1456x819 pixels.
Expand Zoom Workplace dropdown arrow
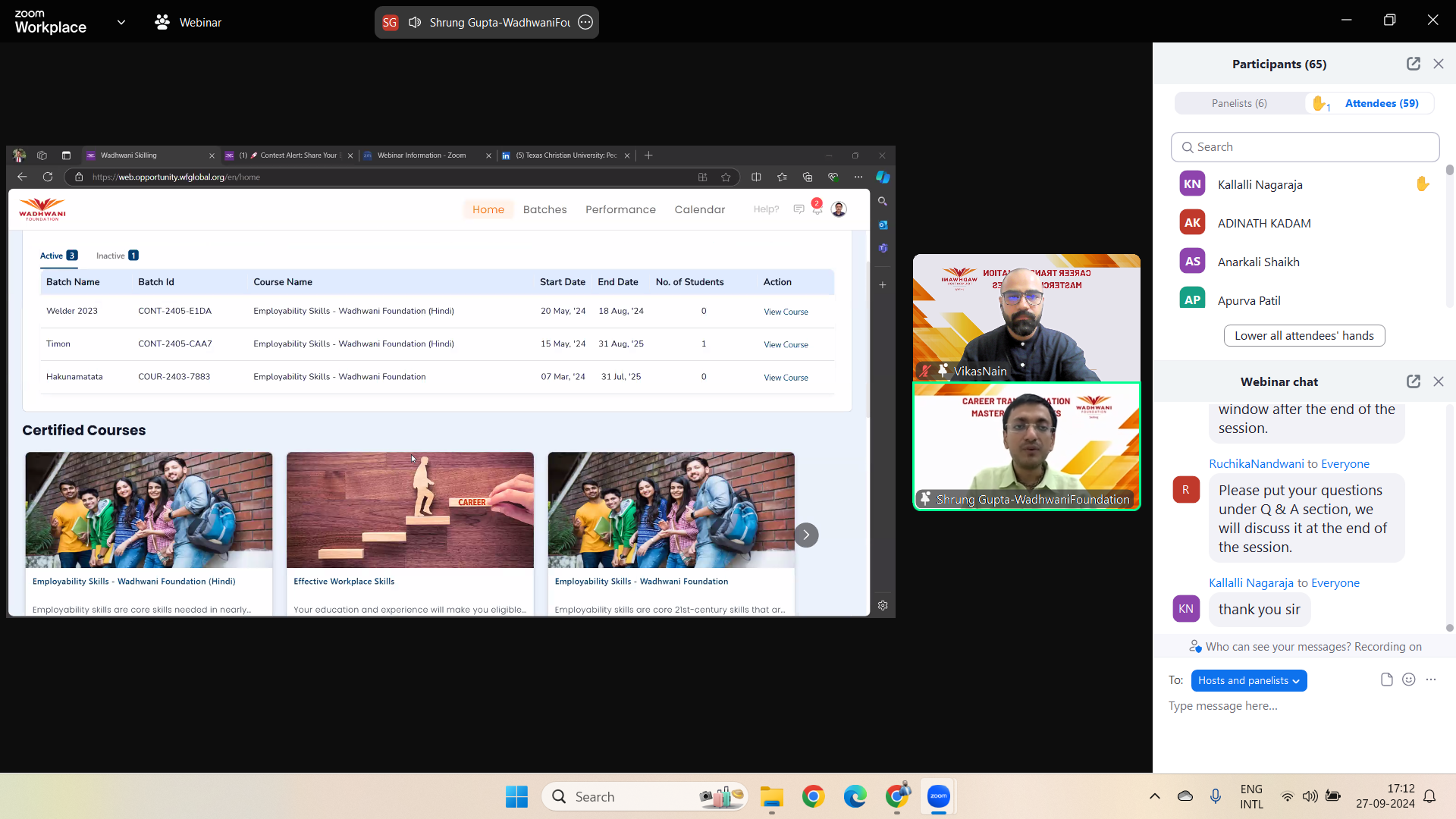point(121,22)
